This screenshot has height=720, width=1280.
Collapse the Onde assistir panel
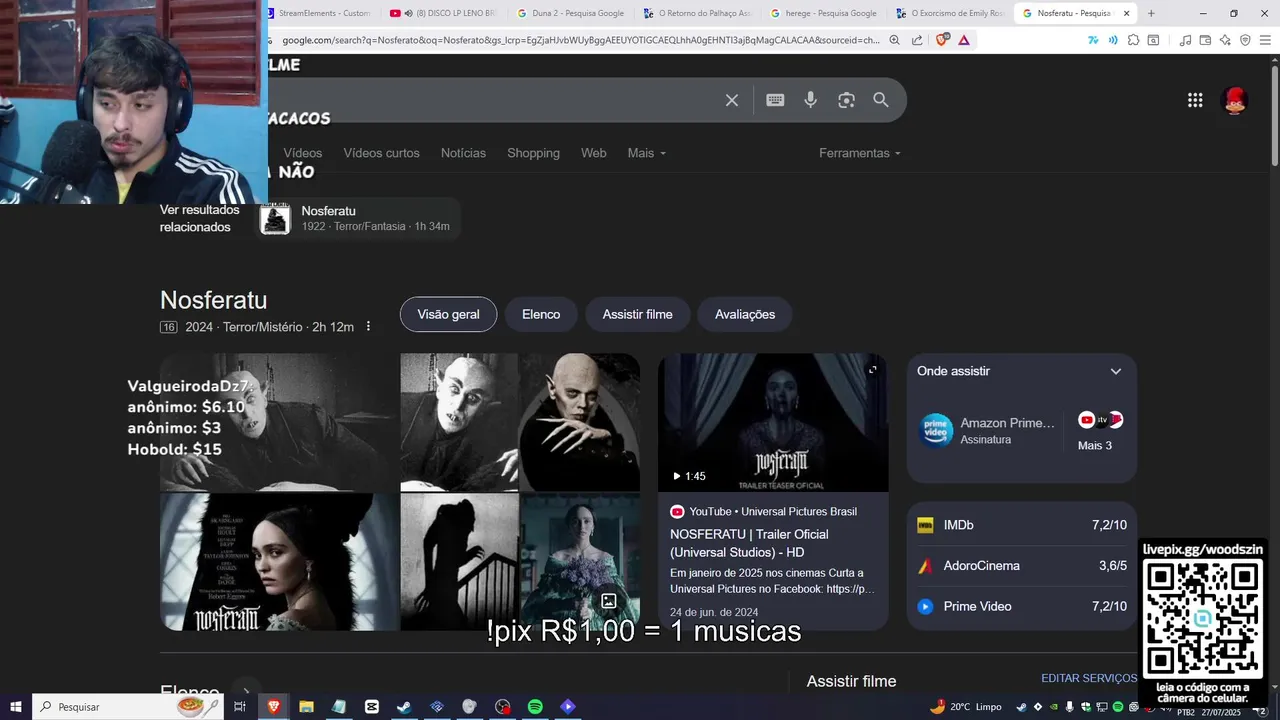(1116, 371)
